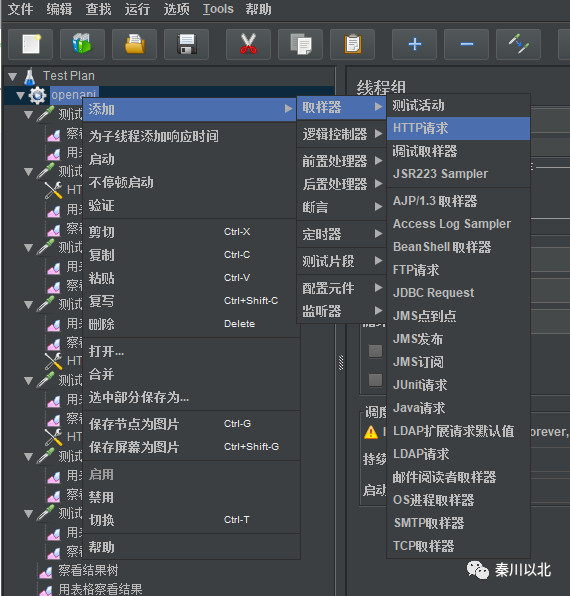This screenshot has width=570, height=596.
Task: Select AJP/1.3 取样器 entry
Action: pos(458,201)
